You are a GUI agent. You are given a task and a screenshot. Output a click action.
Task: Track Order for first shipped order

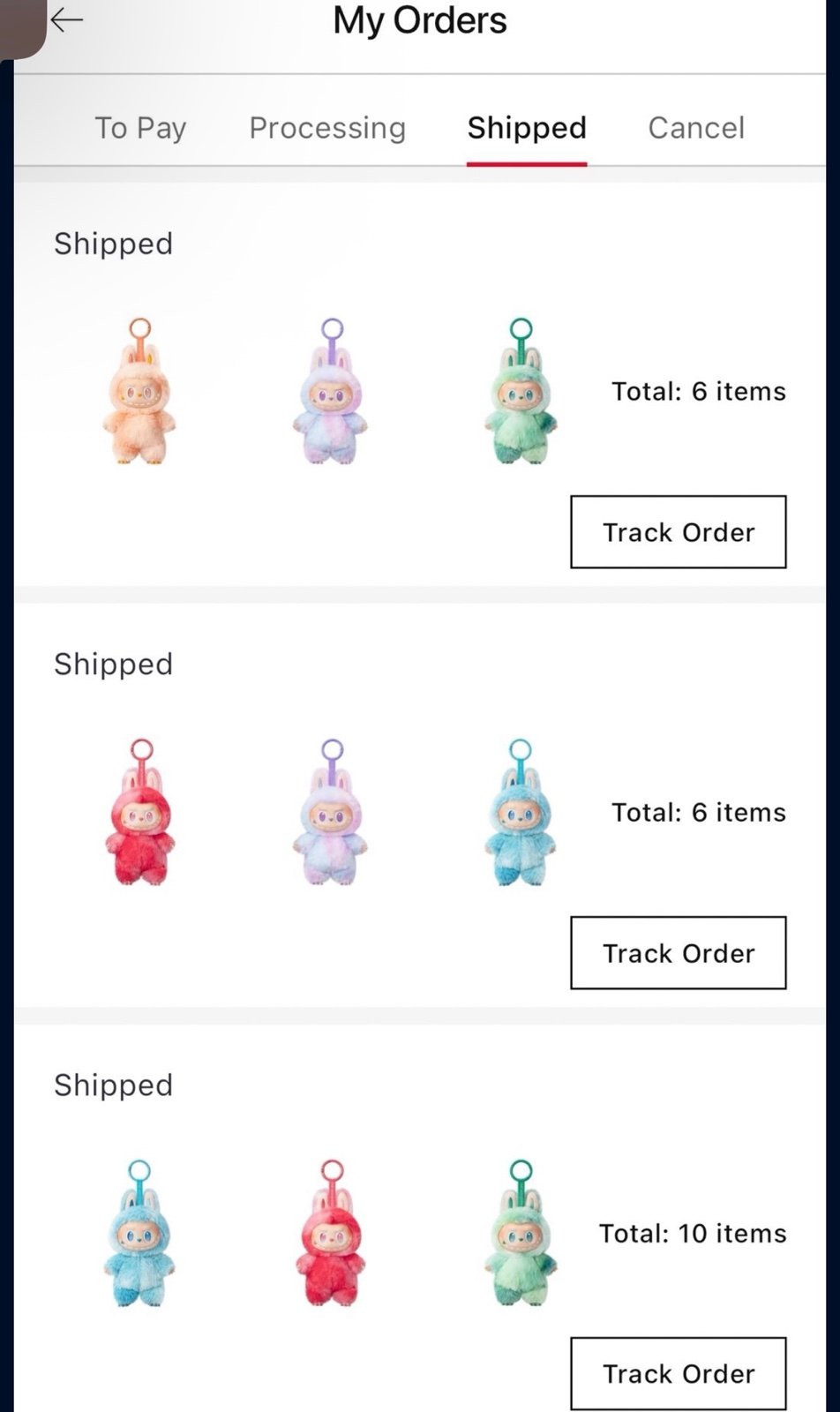click(679, 532)
